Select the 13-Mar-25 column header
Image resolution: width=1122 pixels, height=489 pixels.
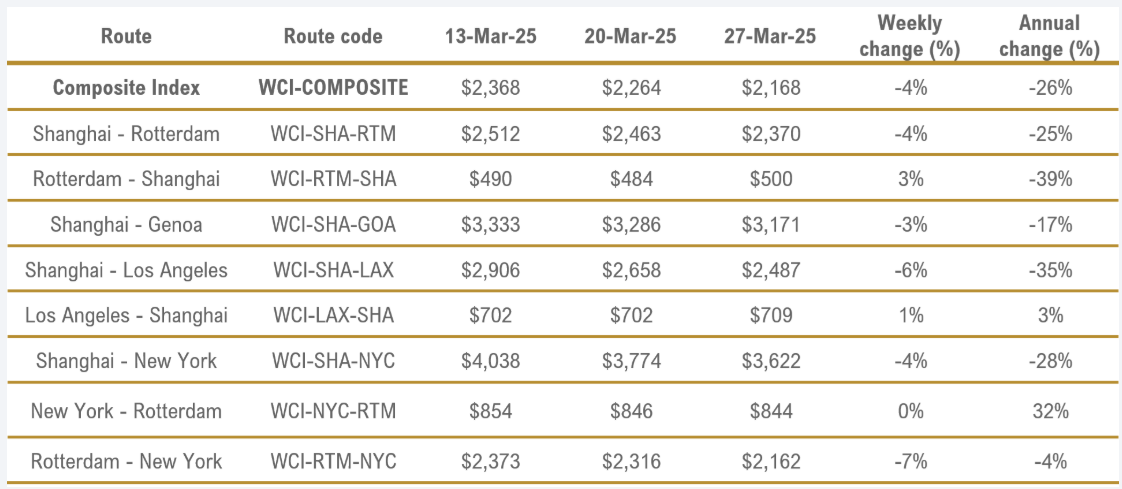pyautogui.click(x=490, y=36)
